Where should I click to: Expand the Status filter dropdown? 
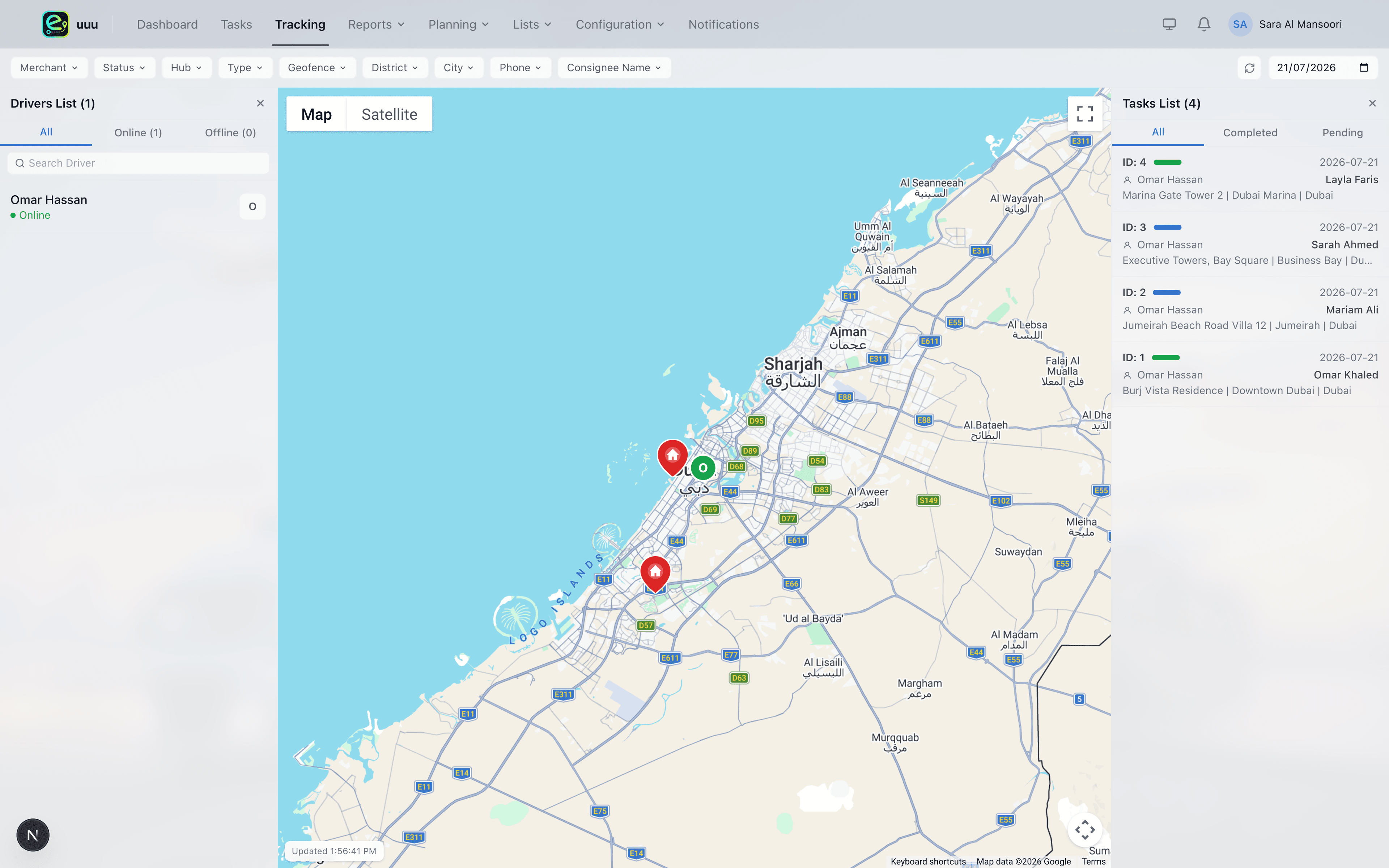point(124,68)
